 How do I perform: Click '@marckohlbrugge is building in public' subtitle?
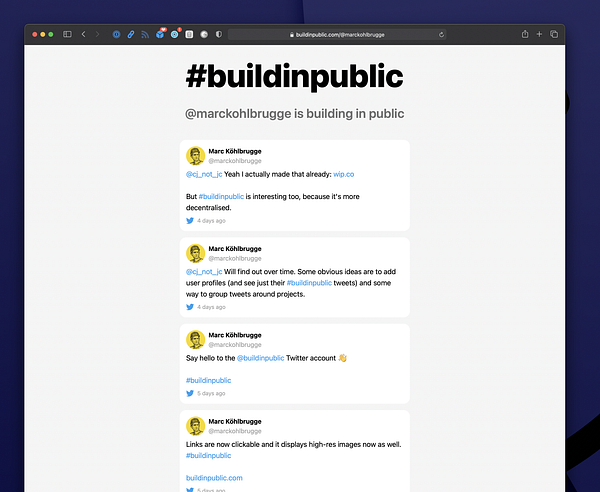click(295, 114)
